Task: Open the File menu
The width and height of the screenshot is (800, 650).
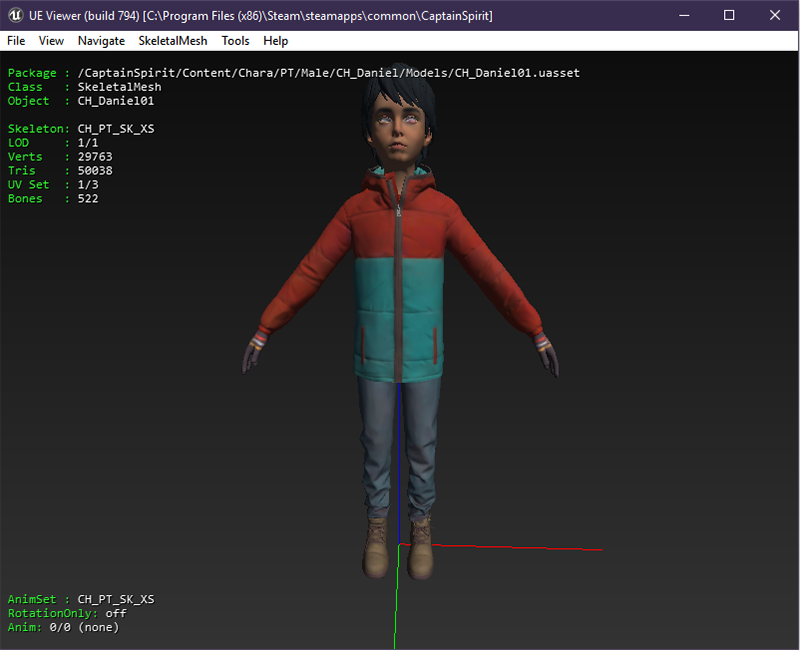Action: 16,41
